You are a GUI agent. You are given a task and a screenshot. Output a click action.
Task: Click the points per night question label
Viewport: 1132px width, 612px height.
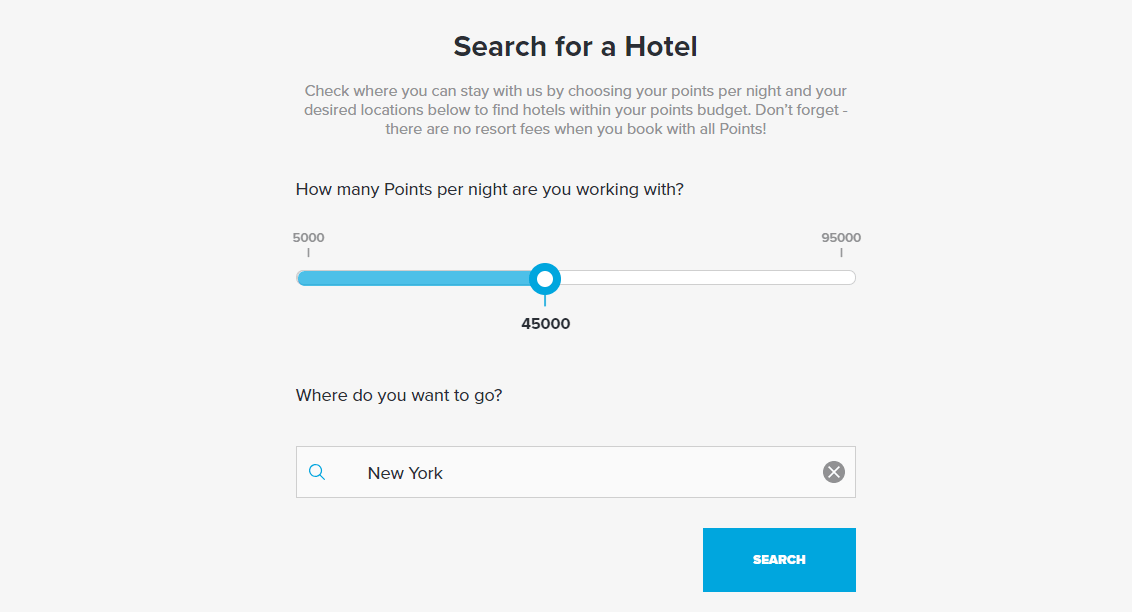point(489,189)
